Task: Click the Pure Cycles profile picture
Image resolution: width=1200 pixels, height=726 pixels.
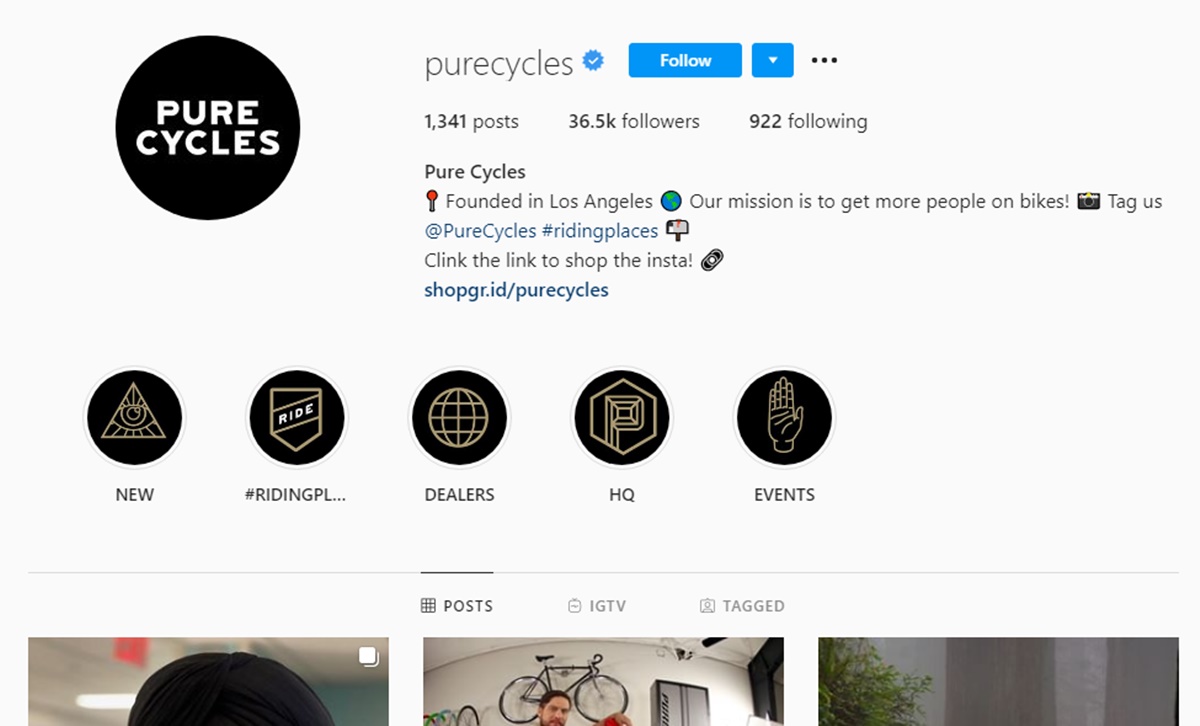Action: (208, 127)
